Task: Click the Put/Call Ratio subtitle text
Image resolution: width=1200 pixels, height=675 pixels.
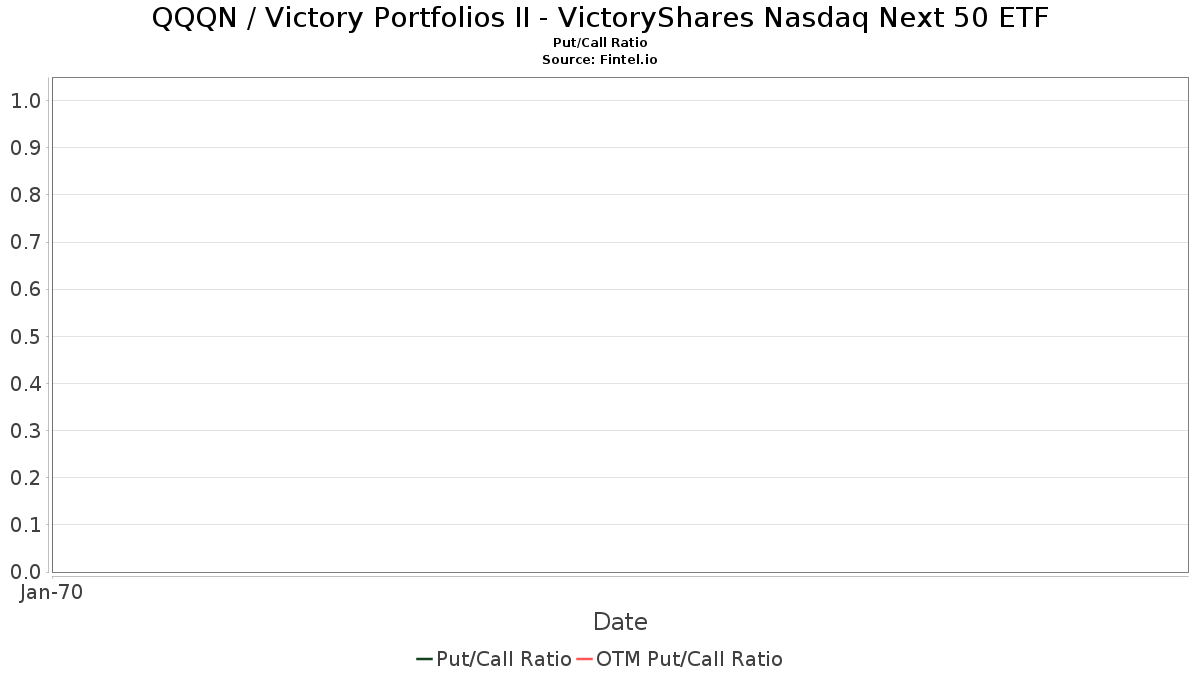Action: (600, 43)
